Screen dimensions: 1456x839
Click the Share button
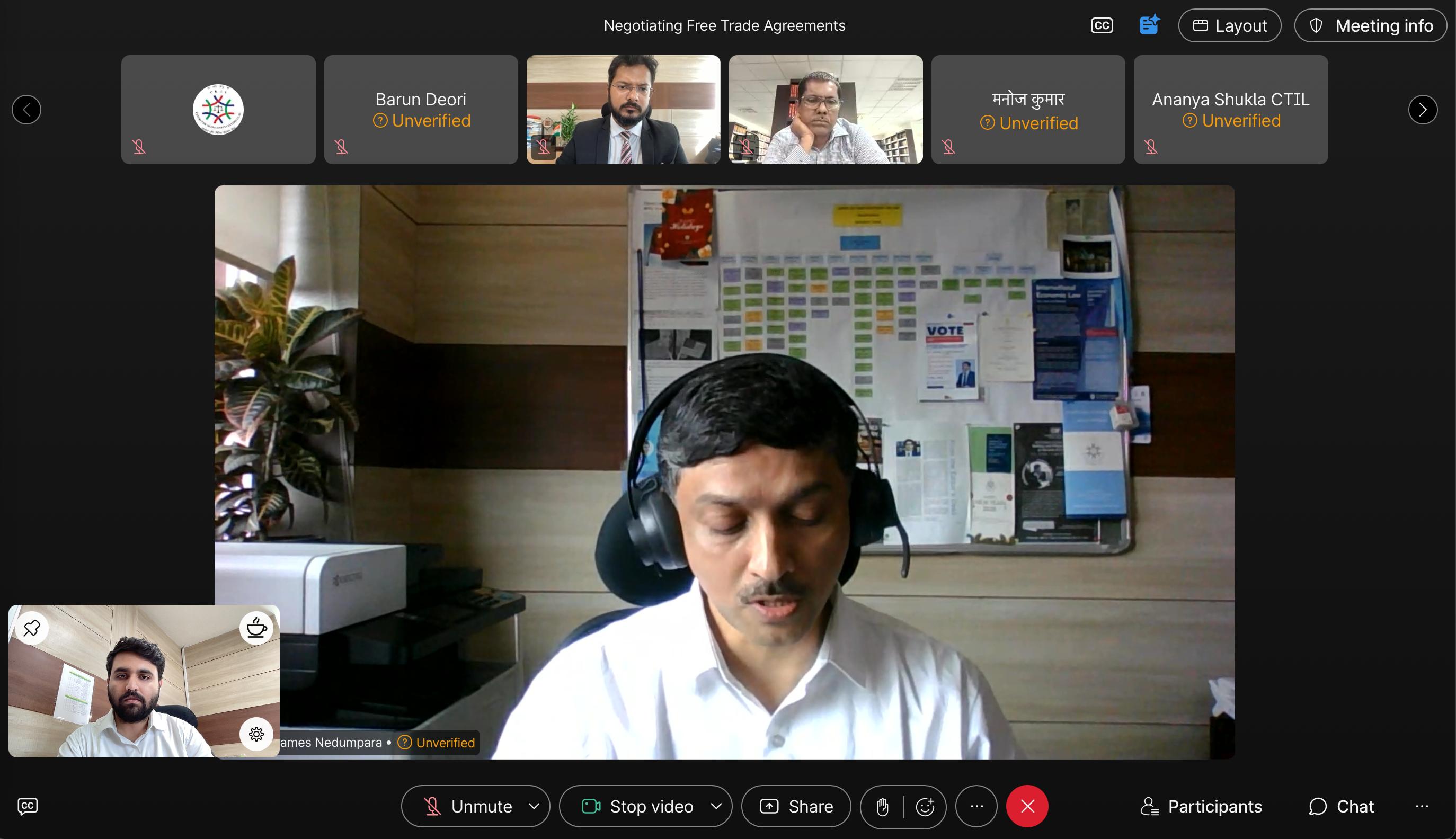tap(796, 806)
